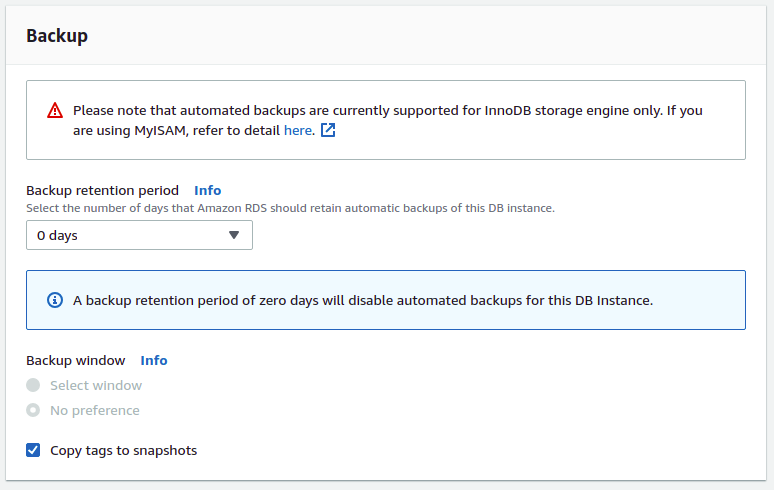Viewport: 774px width, 490px height.
Task: Click the InnoDB automated backups warning text
Action: [x=388, y=110]
